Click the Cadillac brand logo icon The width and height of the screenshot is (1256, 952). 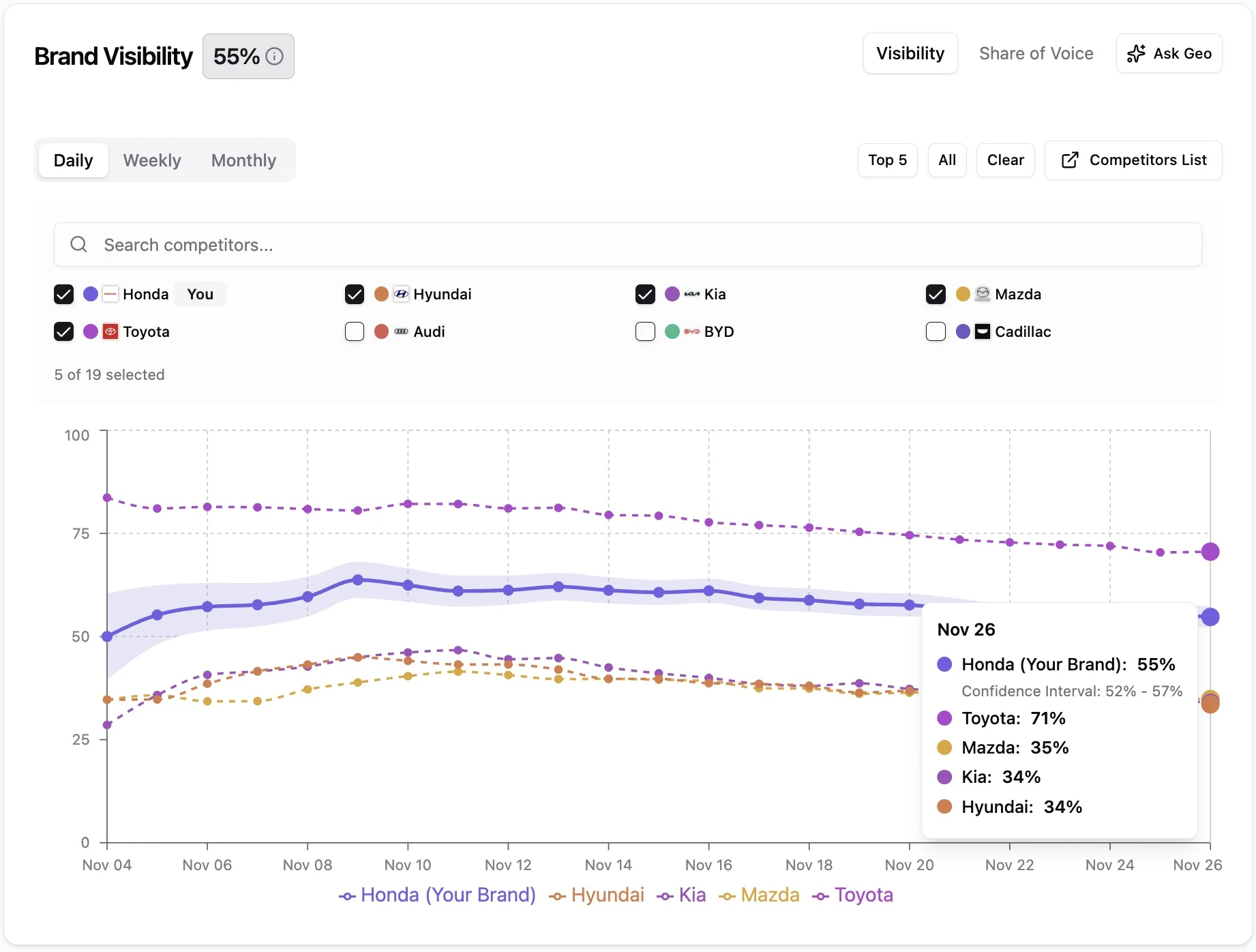[983, 331]
